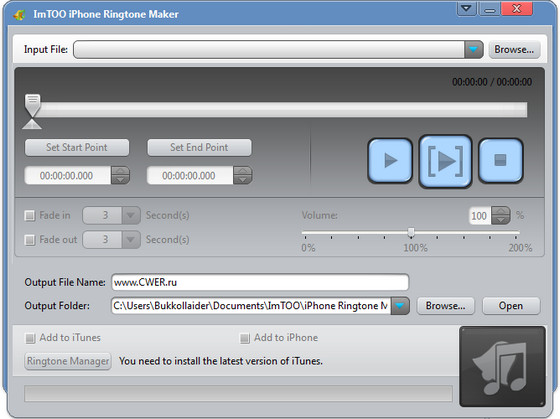The image size is (560, 419).
Task: Check the Add to iPhone option
Action: point(245,338)
